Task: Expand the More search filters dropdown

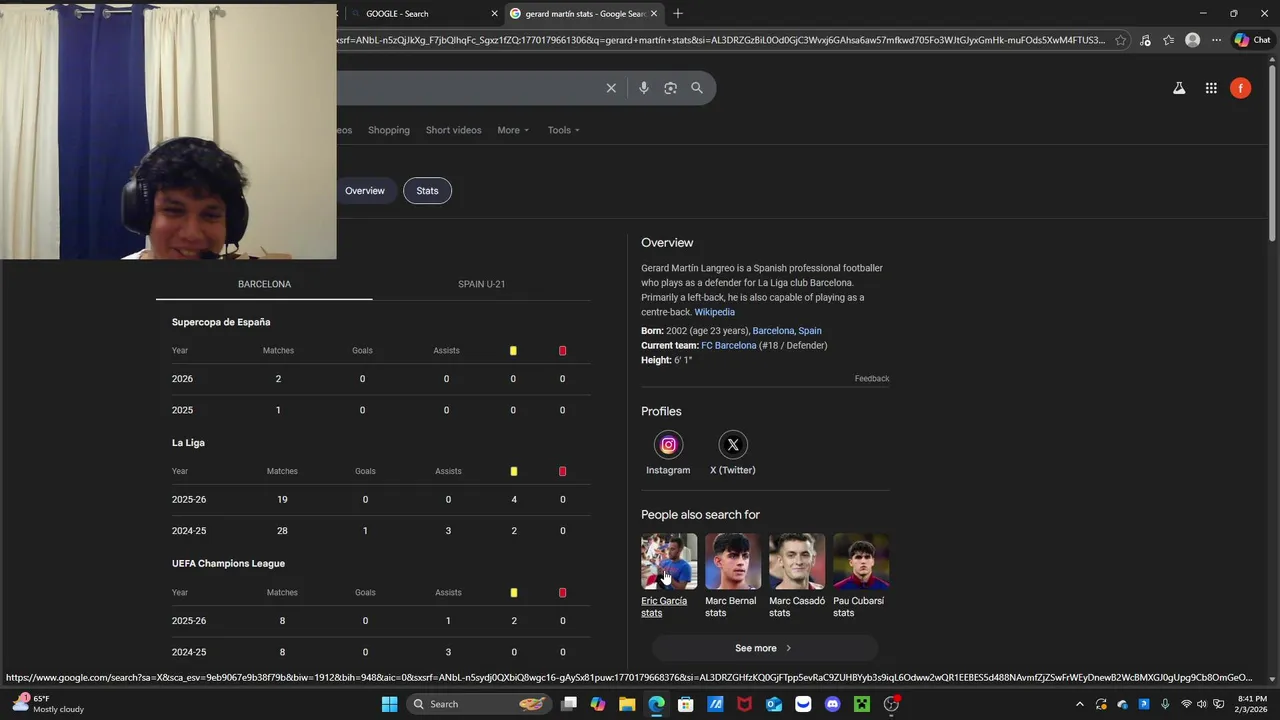Action: pos(513,130)
